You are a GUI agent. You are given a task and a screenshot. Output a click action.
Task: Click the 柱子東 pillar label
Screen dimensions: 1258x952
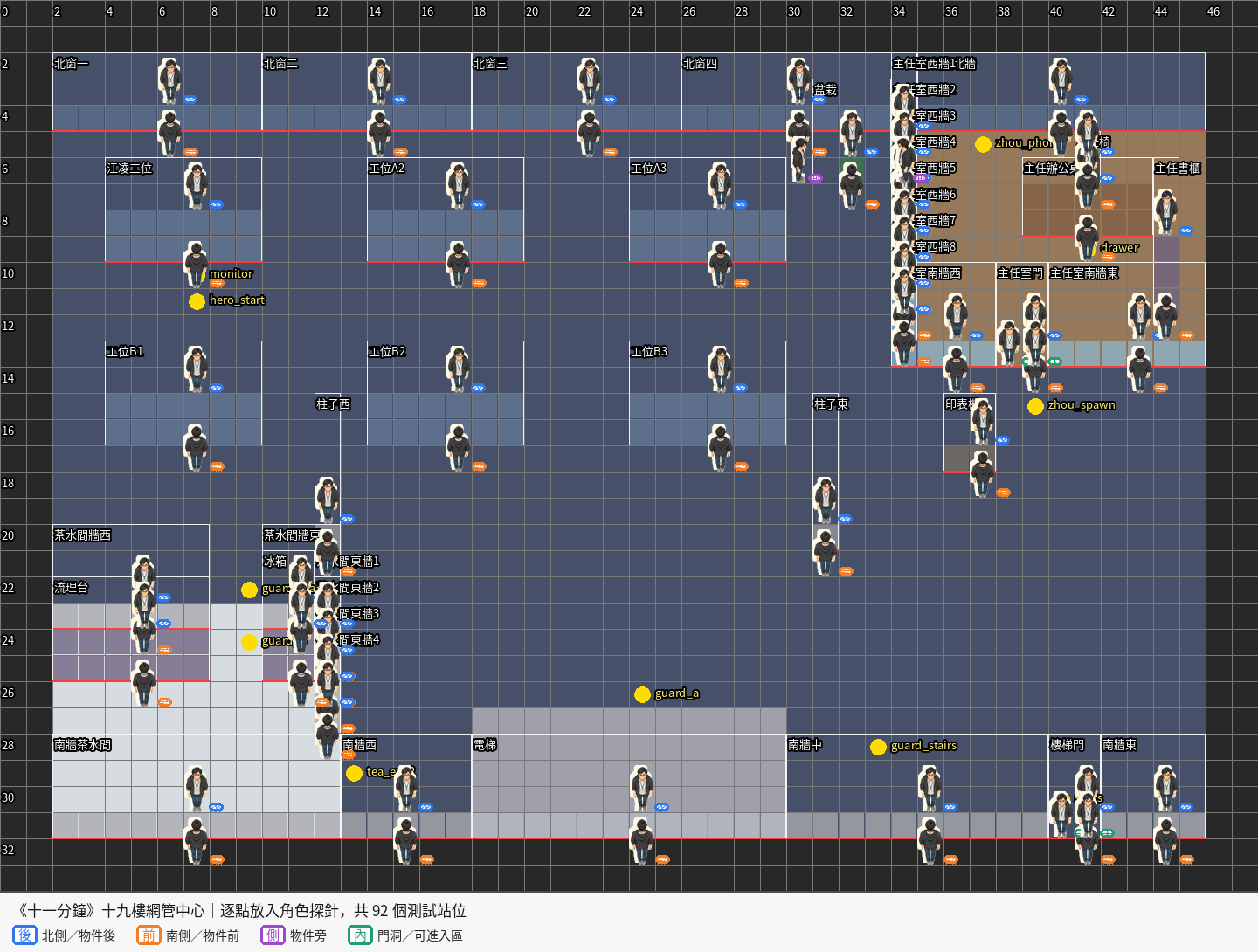[831, 404]
